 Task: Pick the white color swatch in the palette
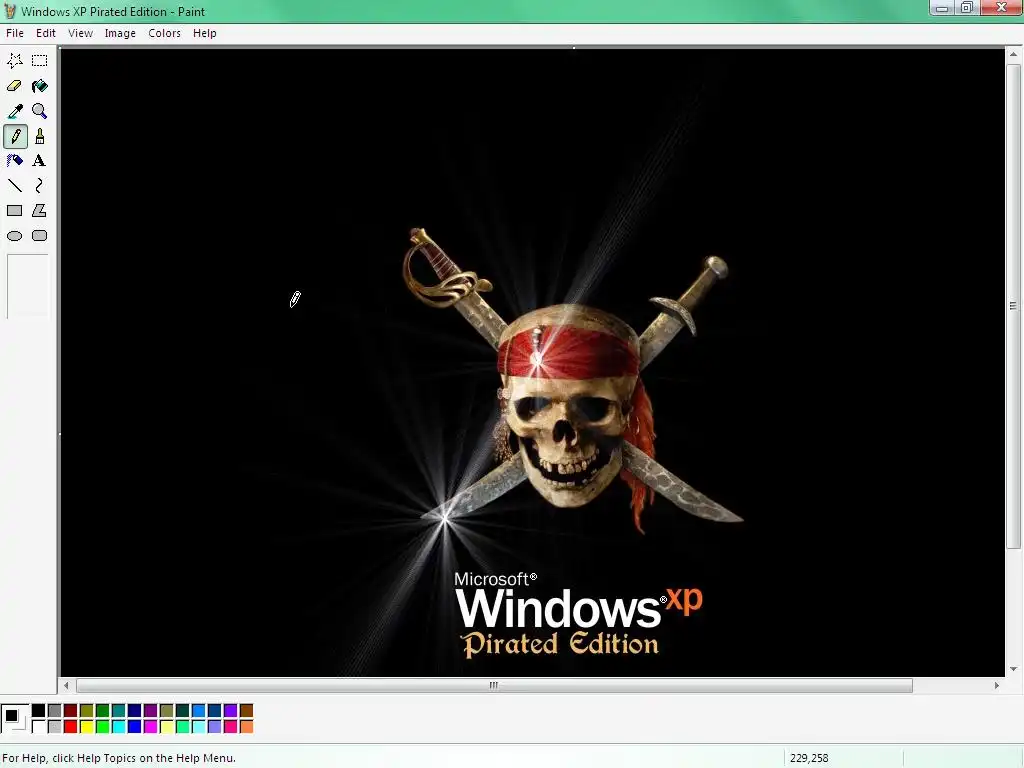[x=39, y=726]
